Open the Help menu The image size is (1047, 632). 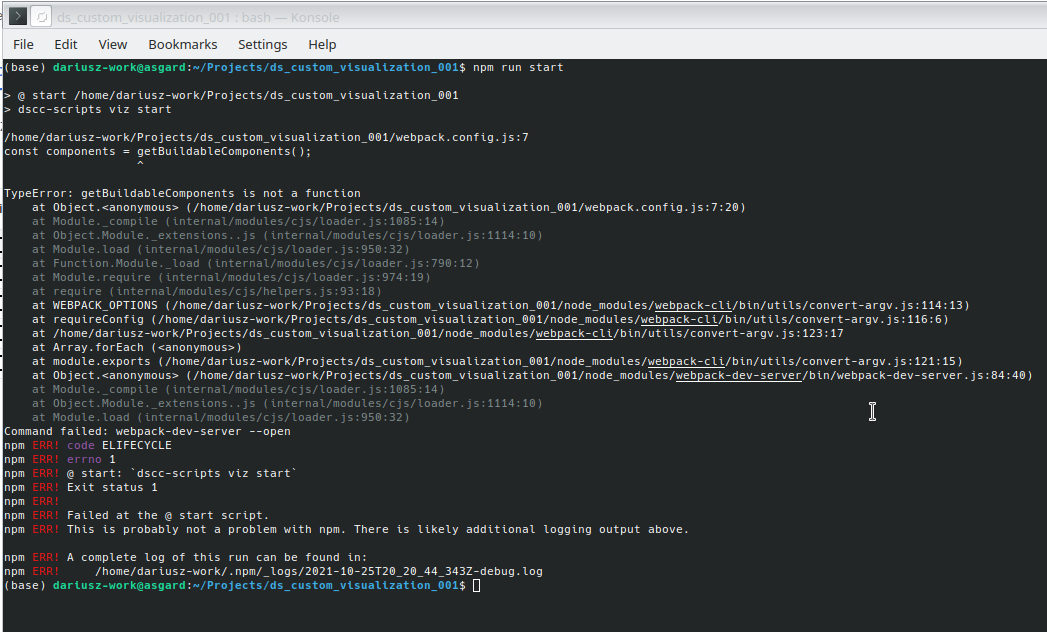pos(322,44)
